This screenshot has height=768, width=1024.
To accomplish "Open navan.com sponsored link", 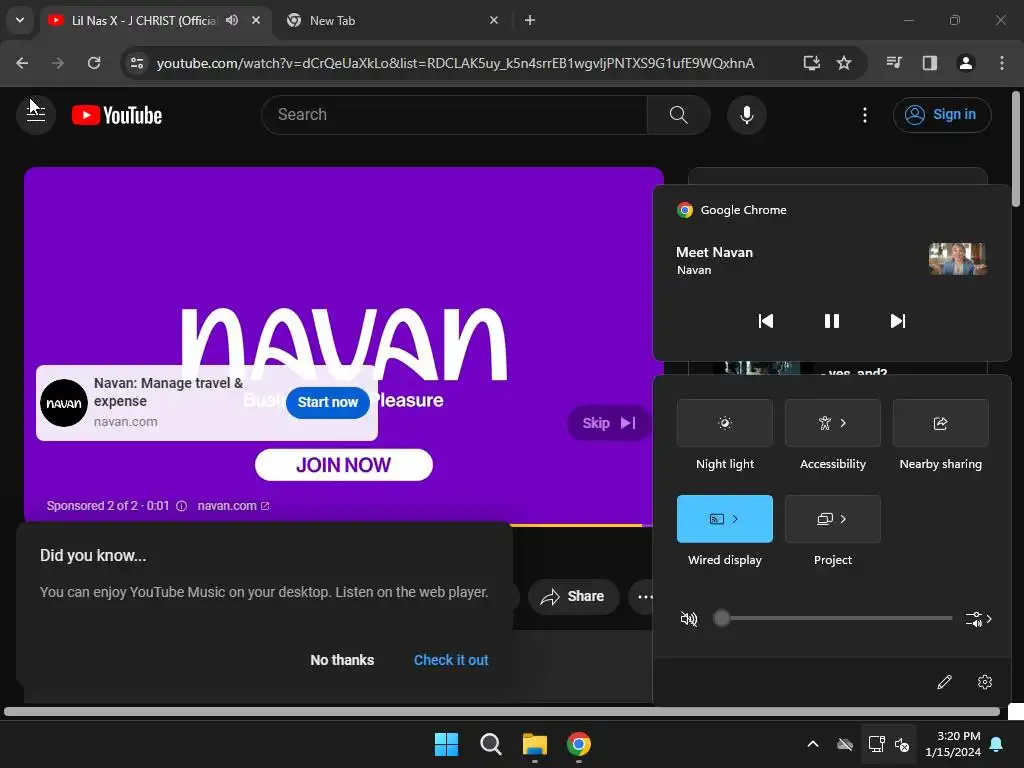I will click(x=233, y=506).
